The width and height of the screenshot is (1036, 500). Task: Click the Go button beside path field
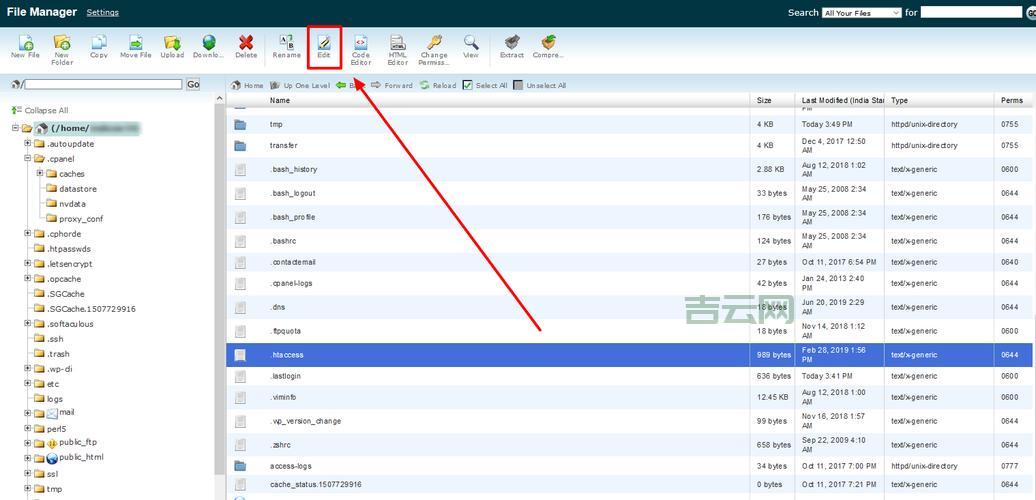(x=193, y=85)
